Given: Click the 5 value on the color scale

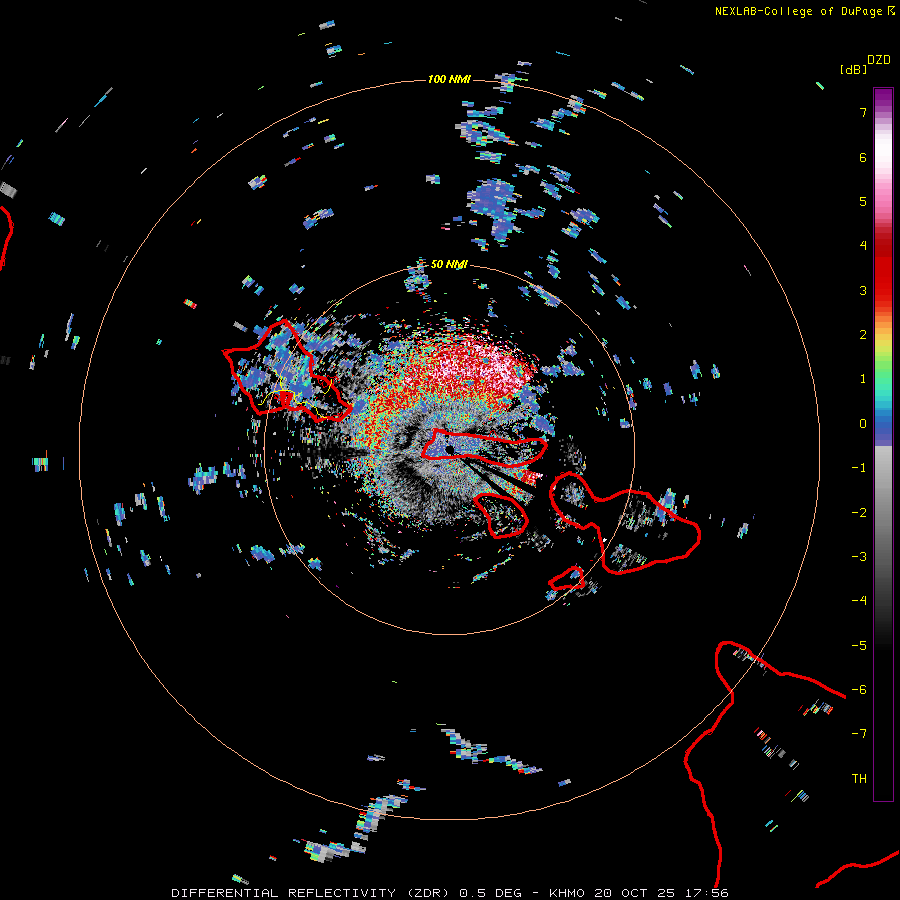Looking at the screenshot, I should coord(863,201).
